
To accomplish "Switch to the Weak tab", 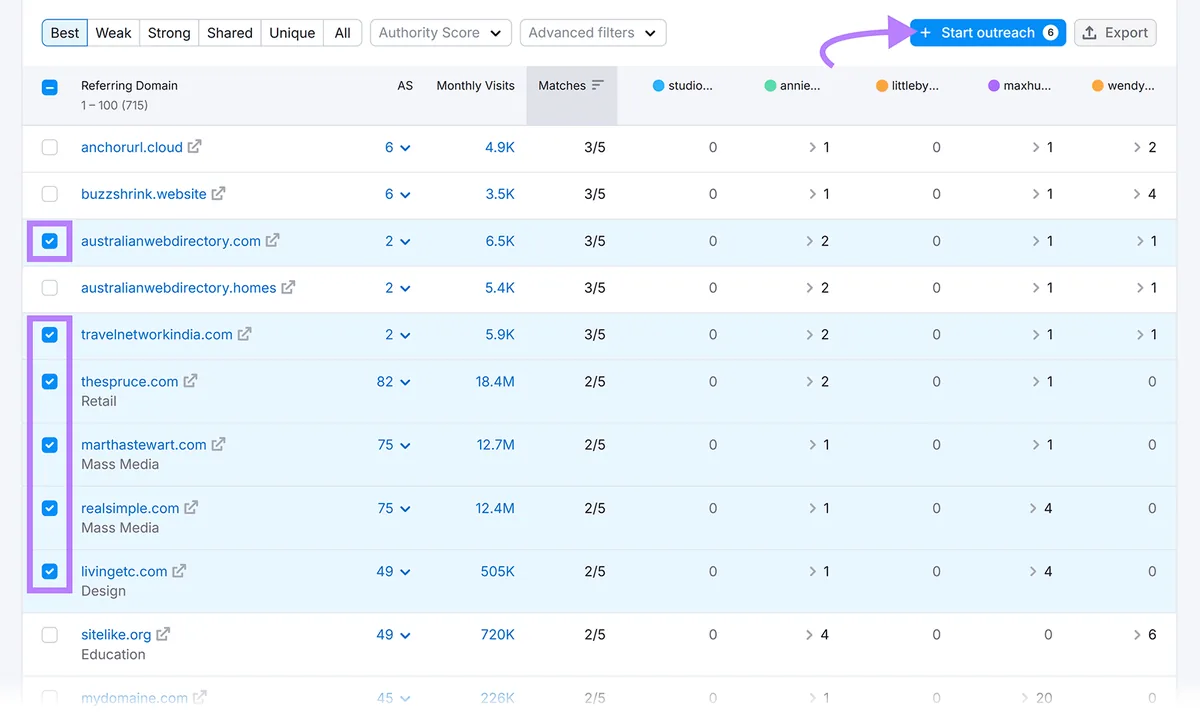I will pos(114,33).
